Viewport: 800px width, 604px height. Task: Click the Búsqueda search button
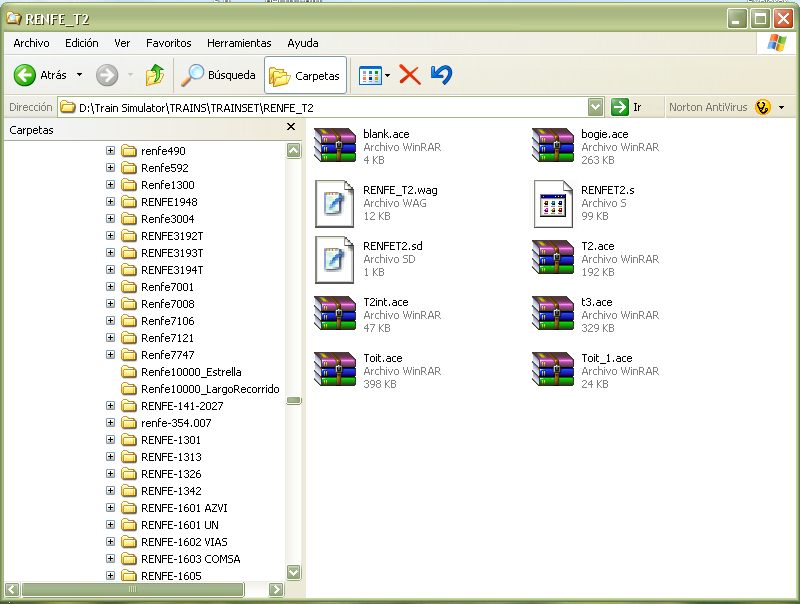pyautogui.click(x=217, y=75)
